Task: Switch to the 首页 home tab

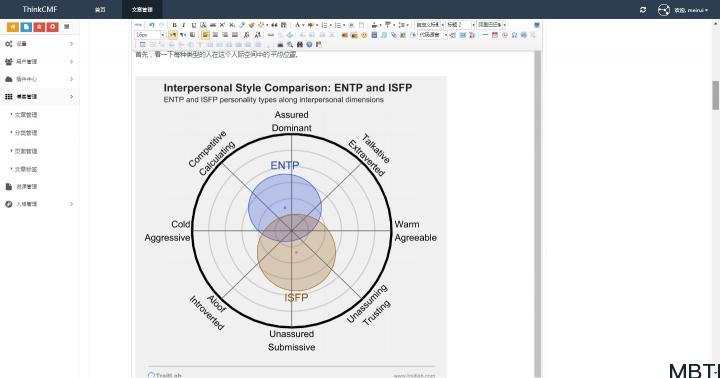Action: click(100, 10)
